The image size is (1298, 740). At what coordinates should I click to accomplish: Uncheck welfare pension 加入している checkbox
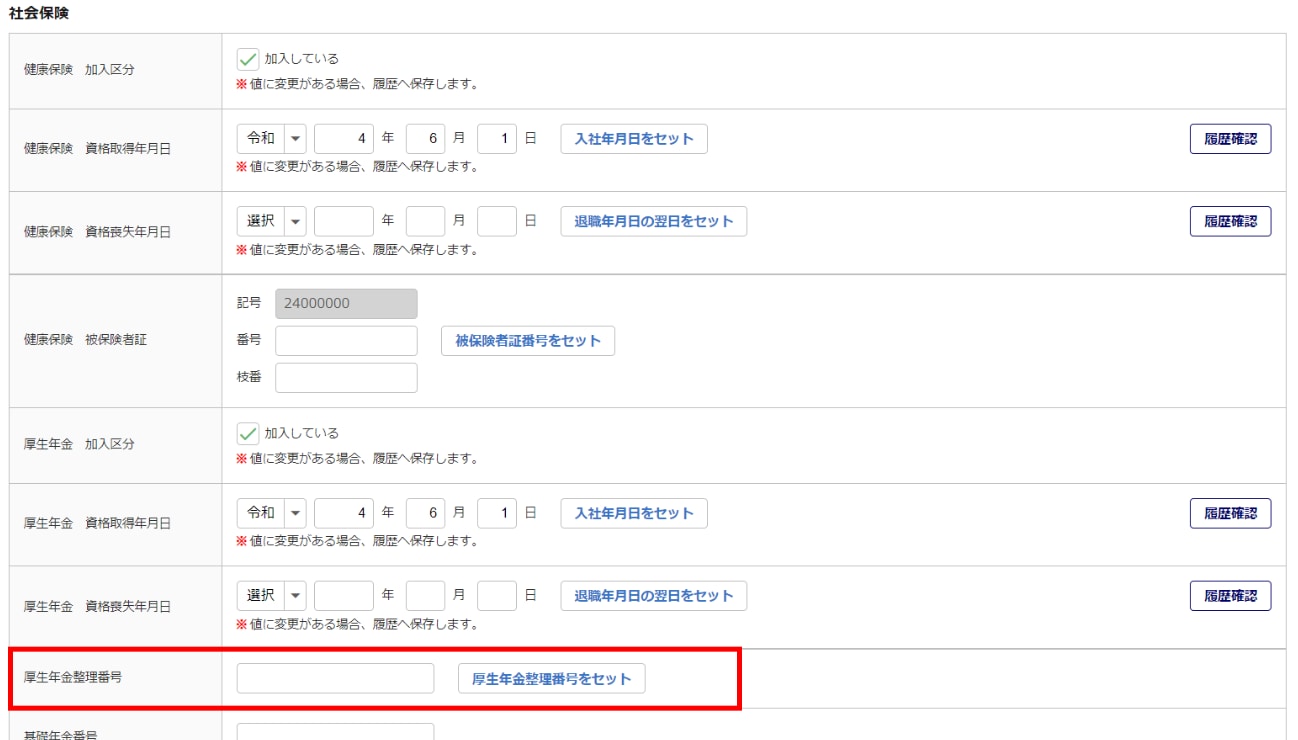coord(247,434)
